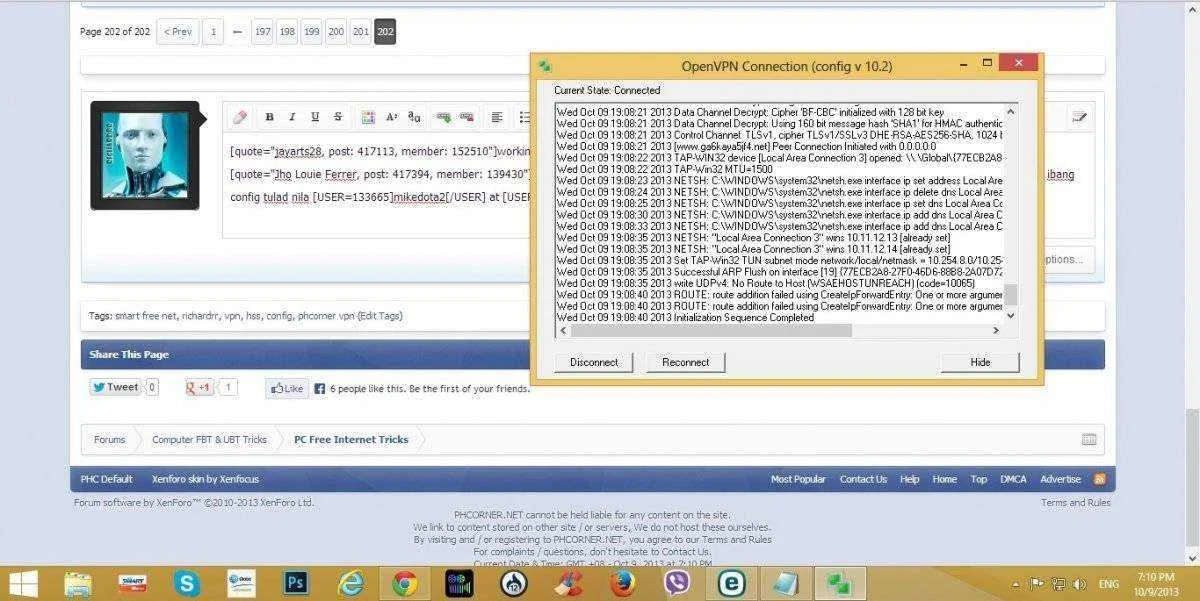
Task: Select current page 202 button
Action: pyautogui.click(x=385, y=32)
